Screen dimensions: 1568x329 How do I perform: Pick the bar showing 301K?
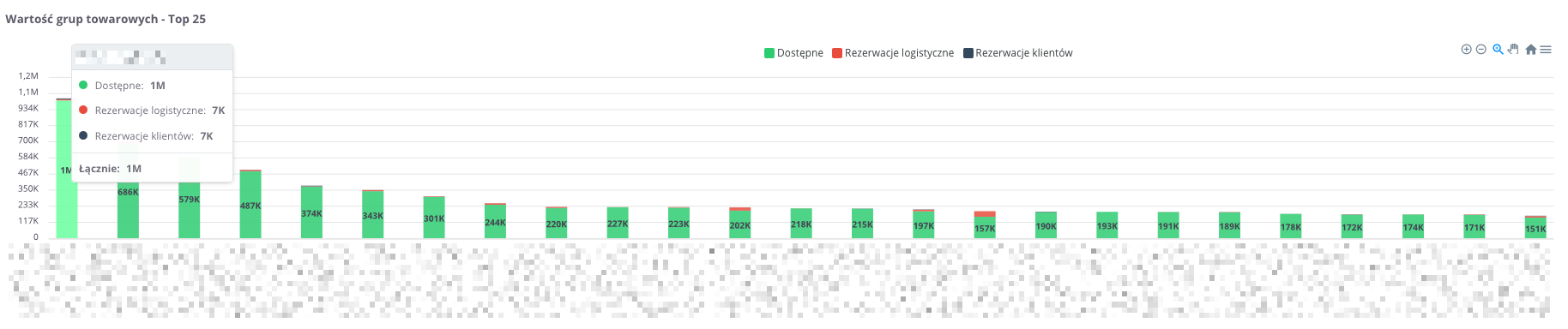point(434,218)
